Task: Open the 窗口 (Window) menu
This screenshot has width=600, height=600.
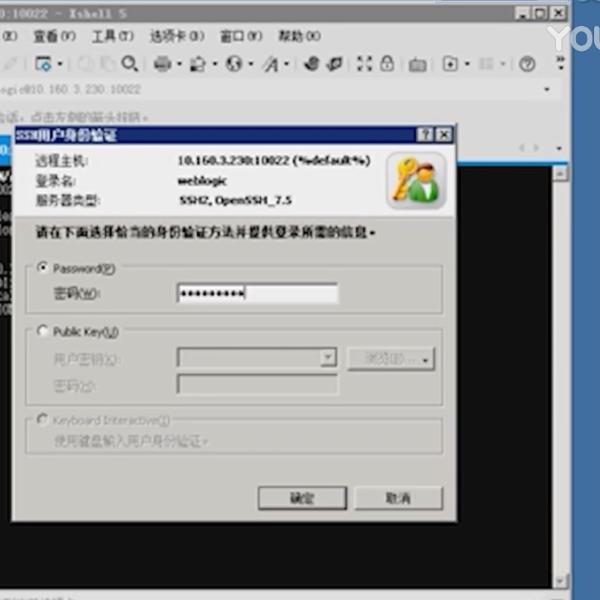Action: pos(238,36)
